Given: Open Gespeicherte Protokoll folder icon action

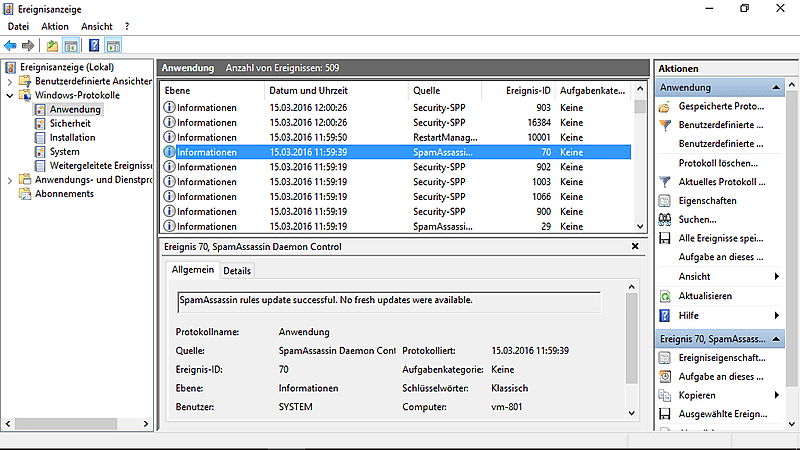Looking at the screenshot, I should (x=666, y=107).
